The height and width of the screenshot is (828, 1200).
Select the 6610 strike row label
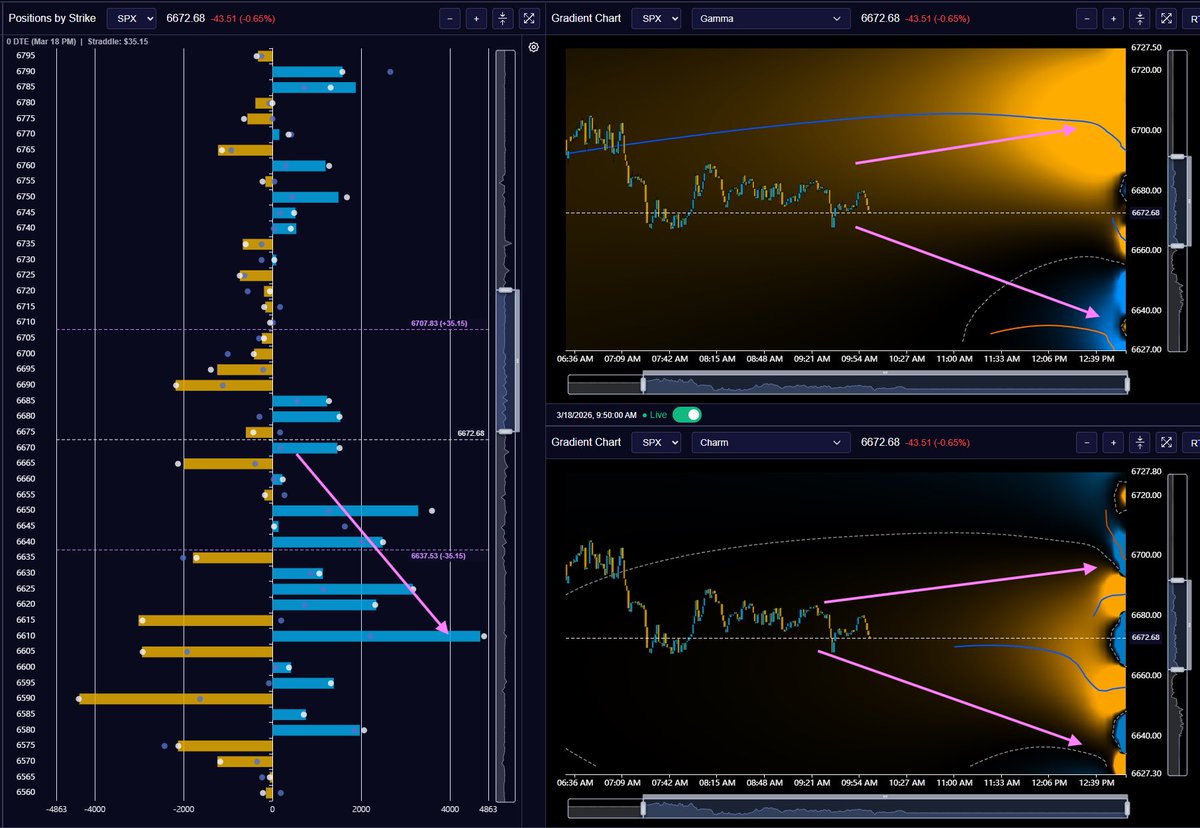(26, 636)
